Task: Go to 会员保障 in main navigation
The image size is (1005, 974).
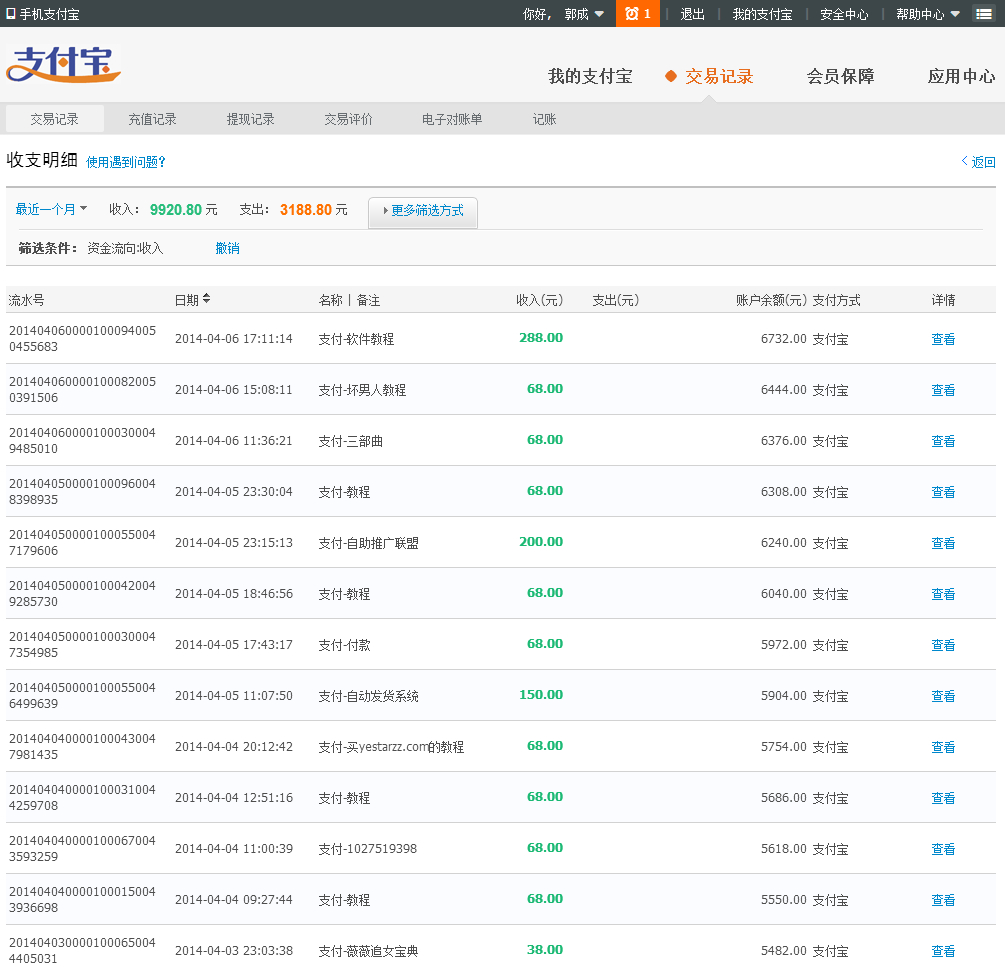Action: [840, 76]
